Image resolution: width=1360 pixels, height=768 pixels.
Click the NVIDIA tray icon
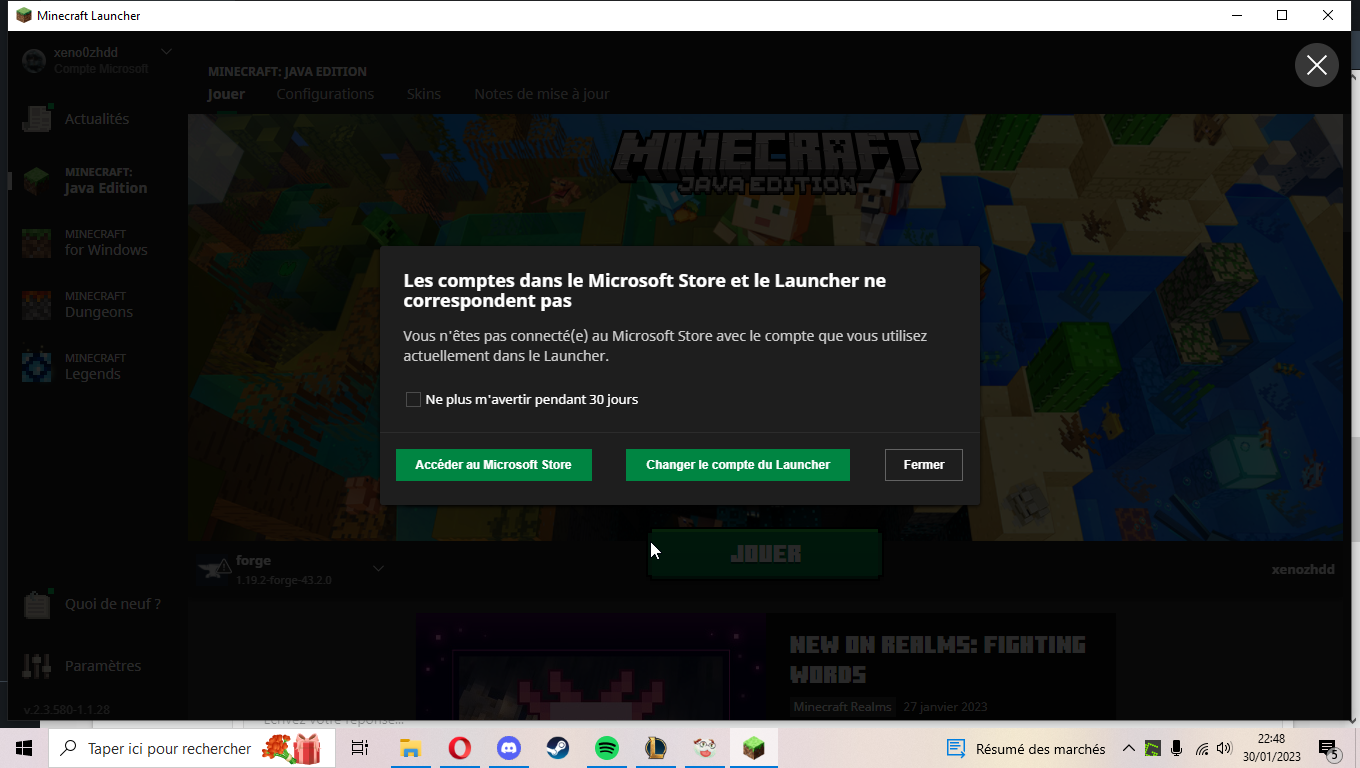[1153, 748]
